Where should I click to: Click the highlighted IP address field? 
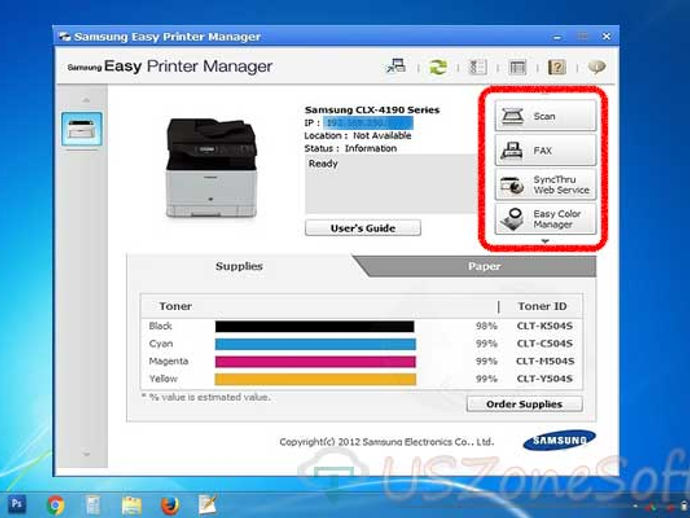[368, 123]
